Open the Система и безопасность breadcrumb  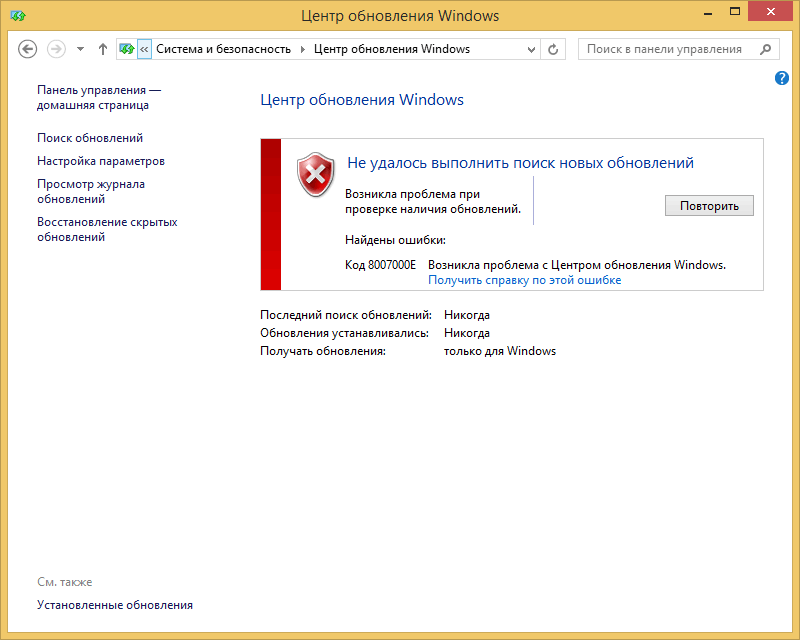[223, 49]
